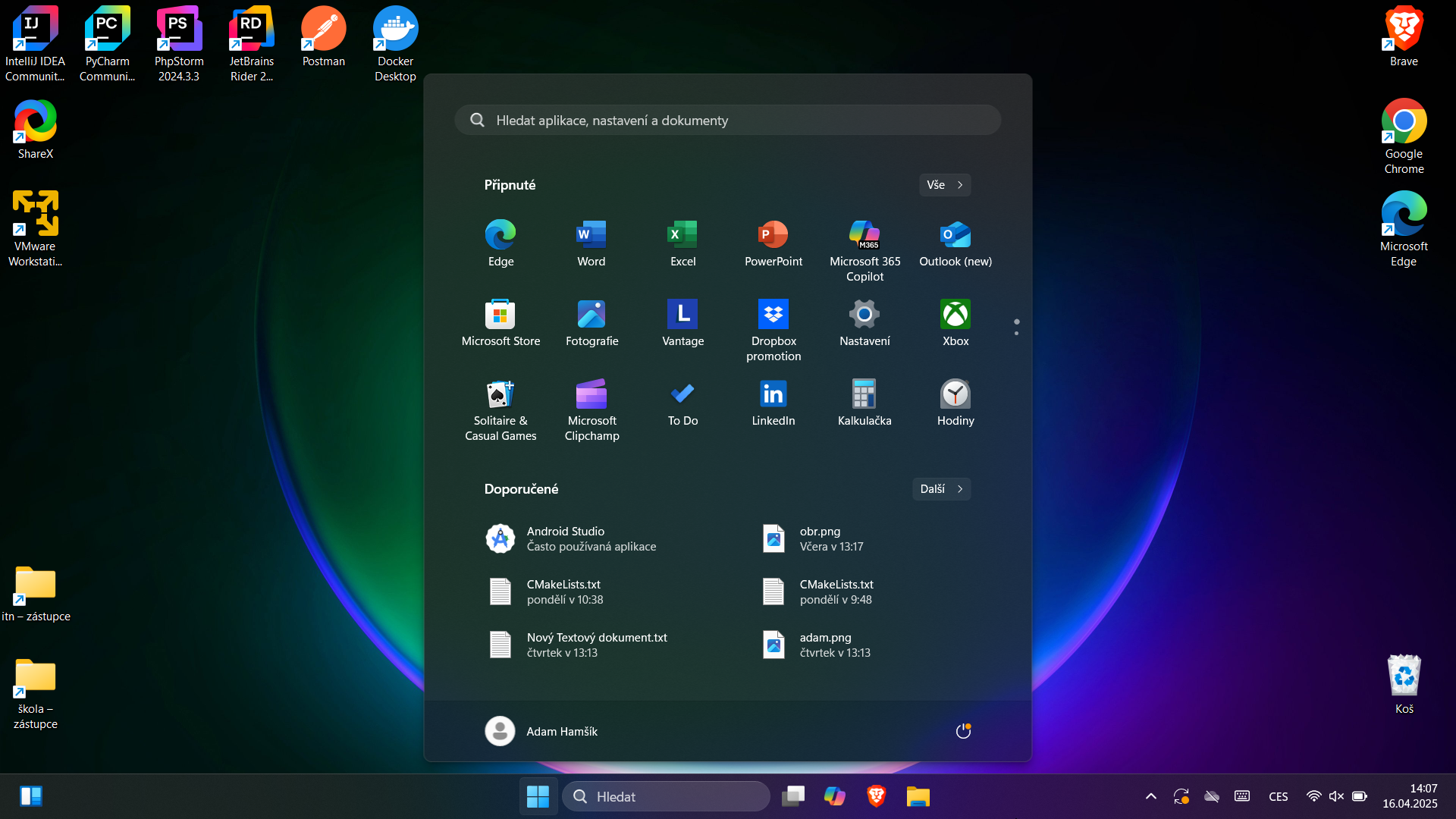Viewport: 1456px width, 819px height.
Task: Expand pinned apps with the Vše button
Action: [943, 184]
